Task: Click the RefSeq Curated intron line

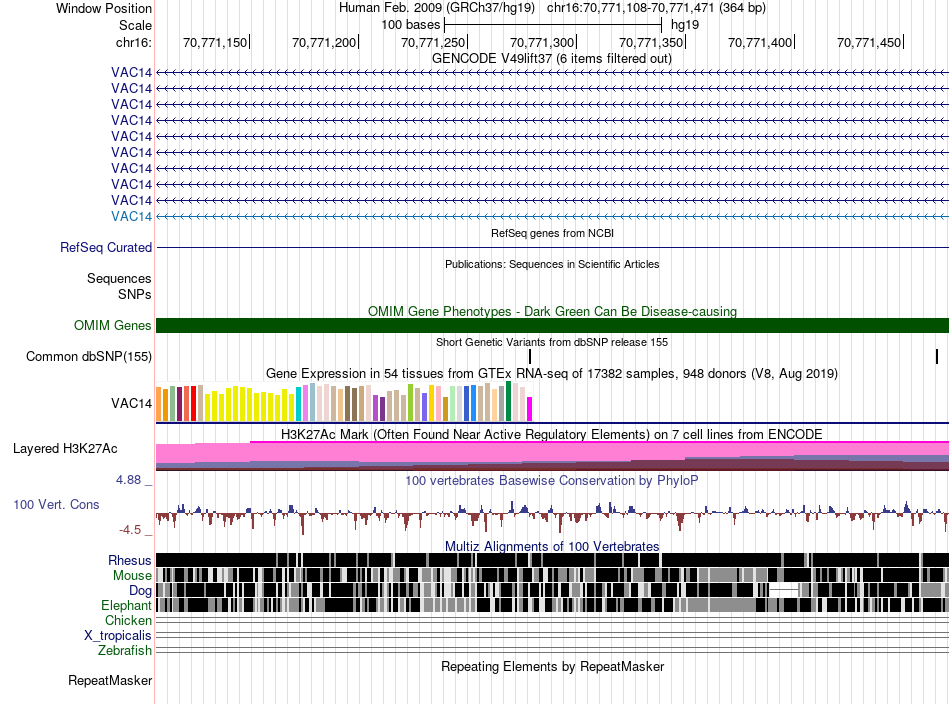Action: 552,247
